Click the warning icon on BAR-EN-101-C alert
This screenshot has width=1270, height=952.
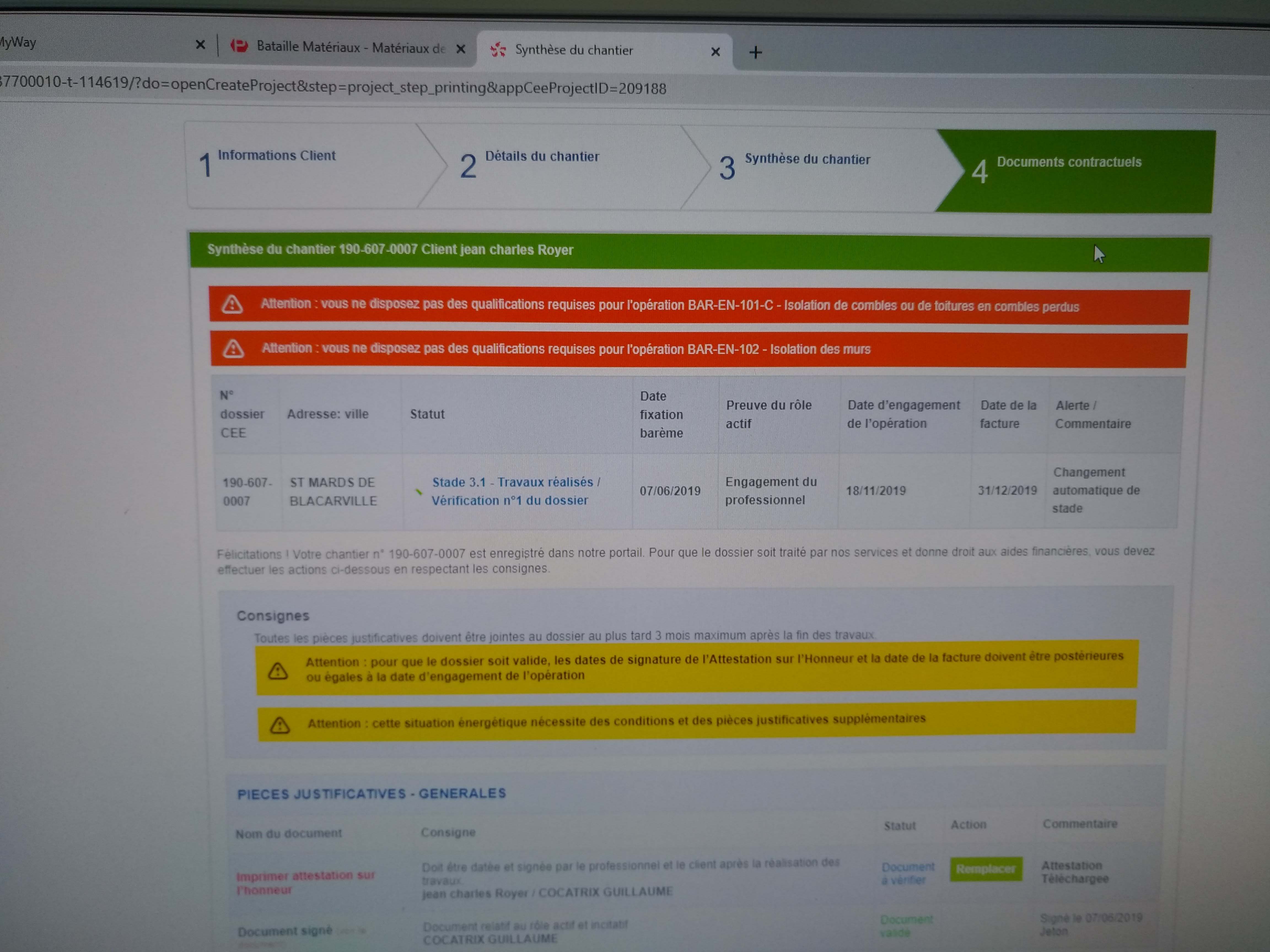click(232, 305)
